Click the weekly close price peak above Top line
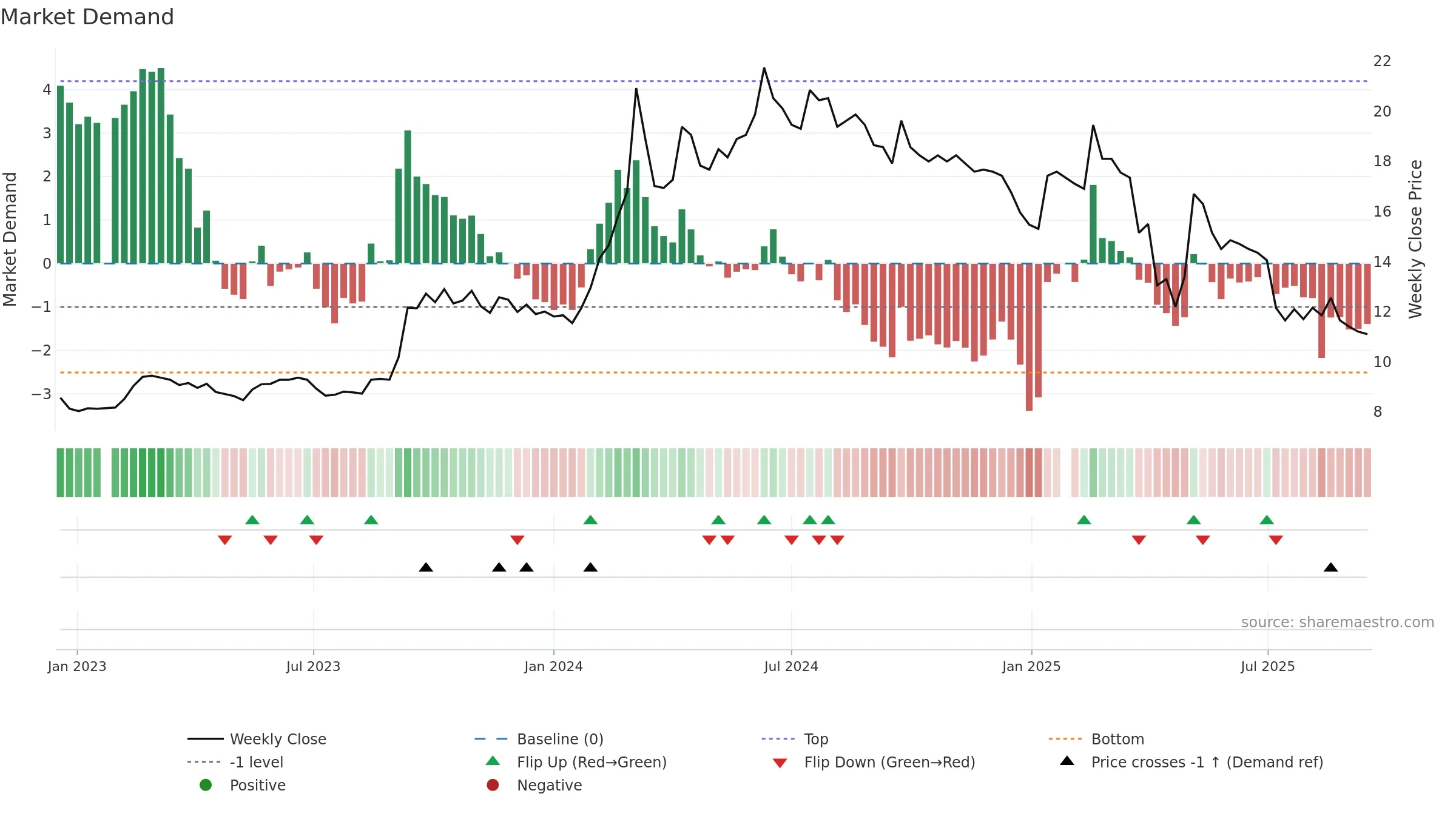1456x819 pixels. (x=764, y=69)
